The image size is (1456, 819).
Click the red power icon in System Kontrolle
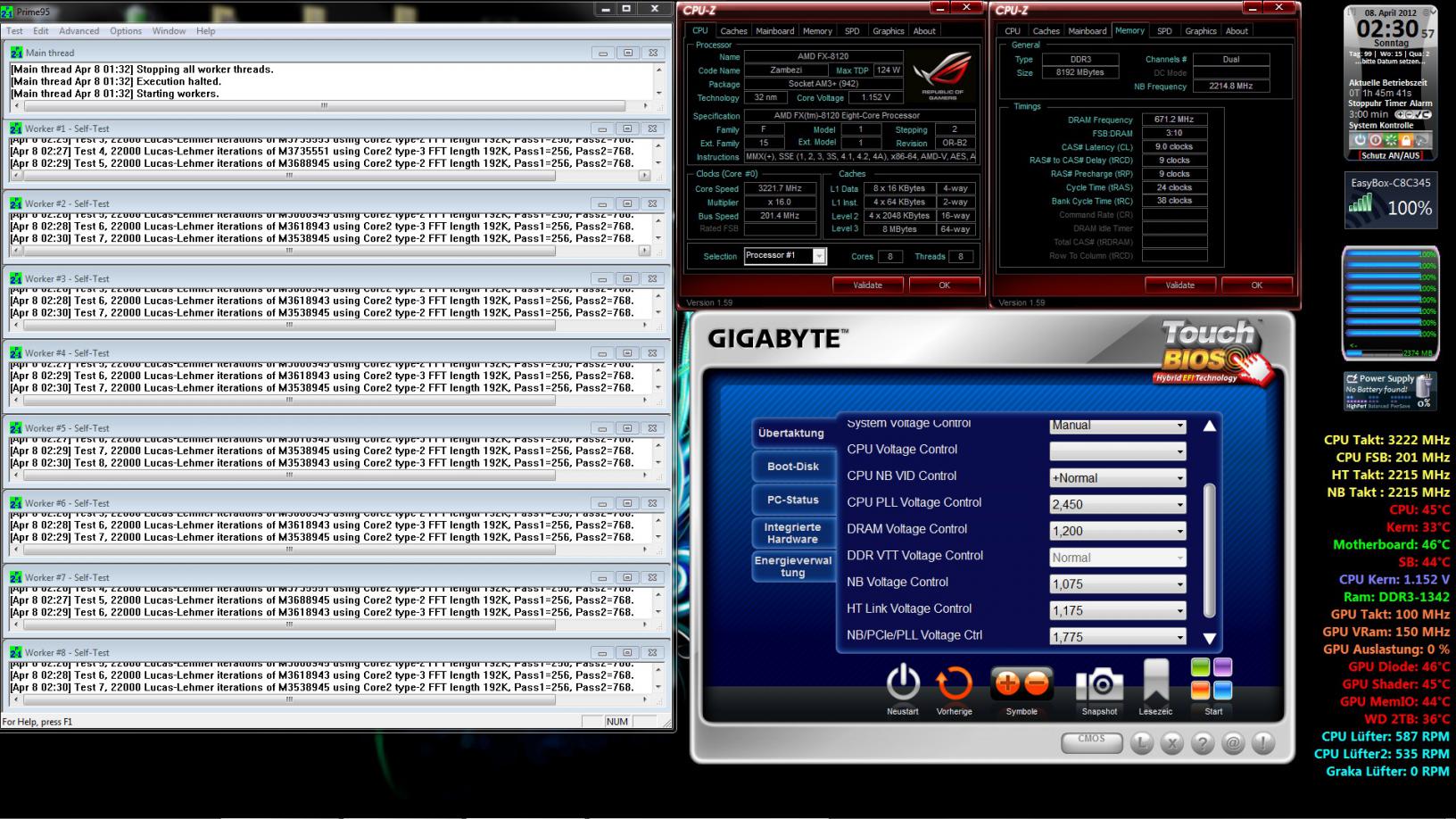point(1375,140)
